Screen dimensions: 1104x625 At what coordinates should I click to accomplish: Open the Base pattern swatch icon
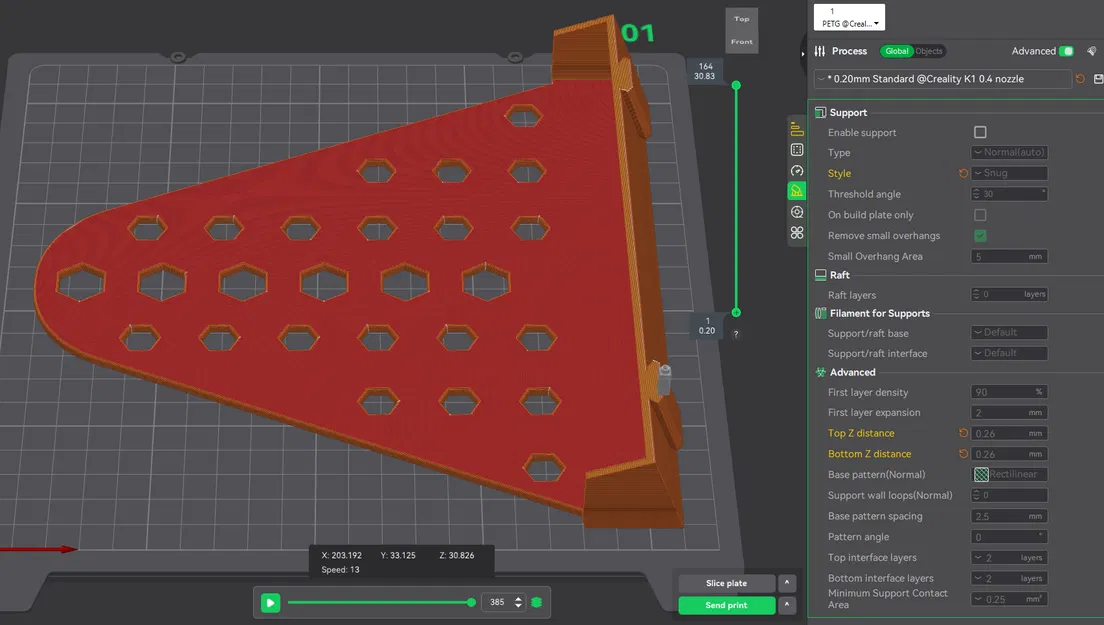pyautogui.click(x=981, y=474)
